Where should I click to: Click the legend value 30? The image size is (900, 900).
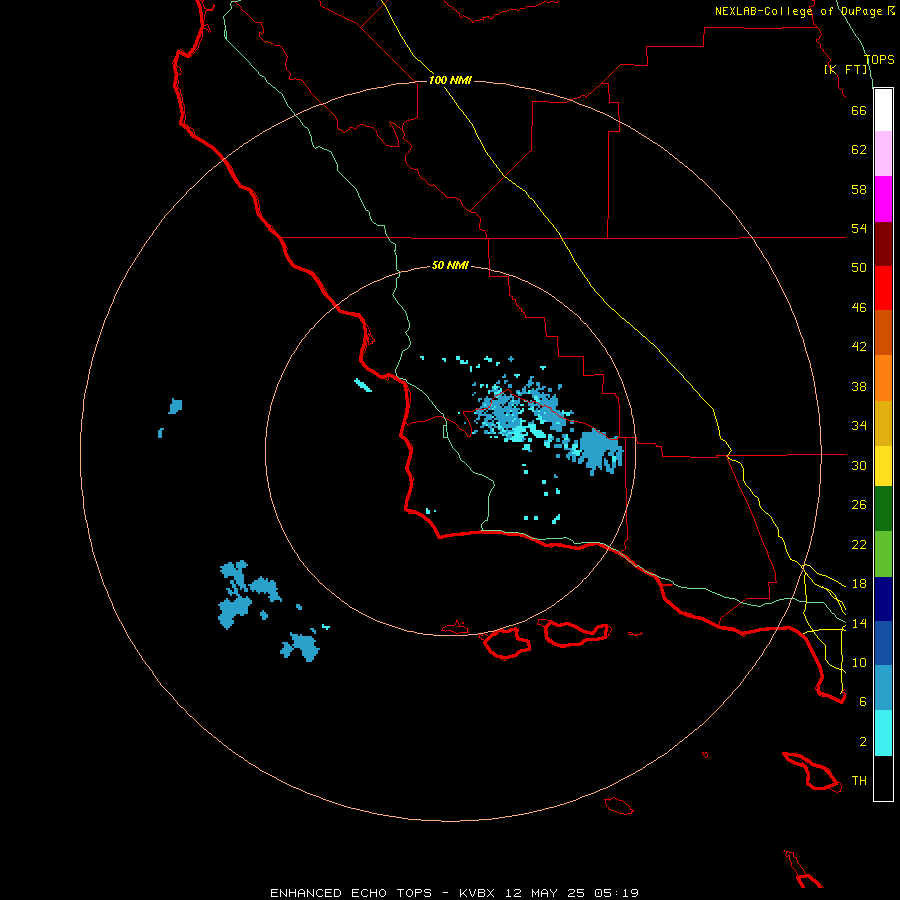pos(859,465)
